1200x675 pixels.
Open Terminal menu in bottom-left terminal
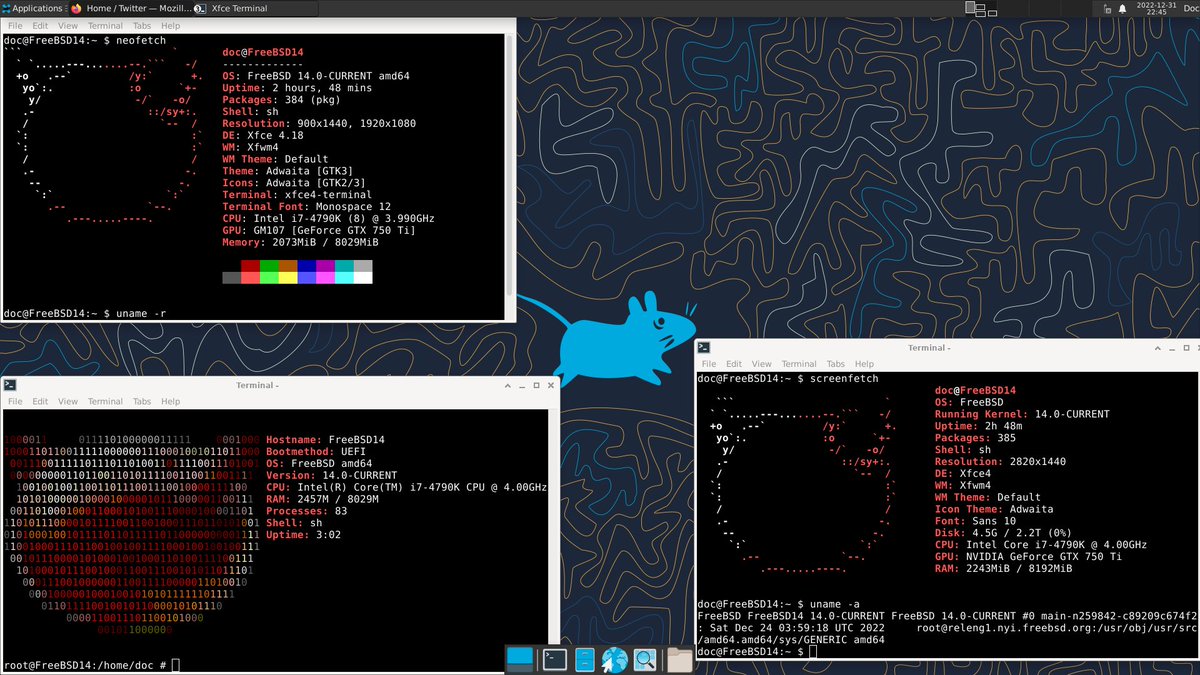106,401
